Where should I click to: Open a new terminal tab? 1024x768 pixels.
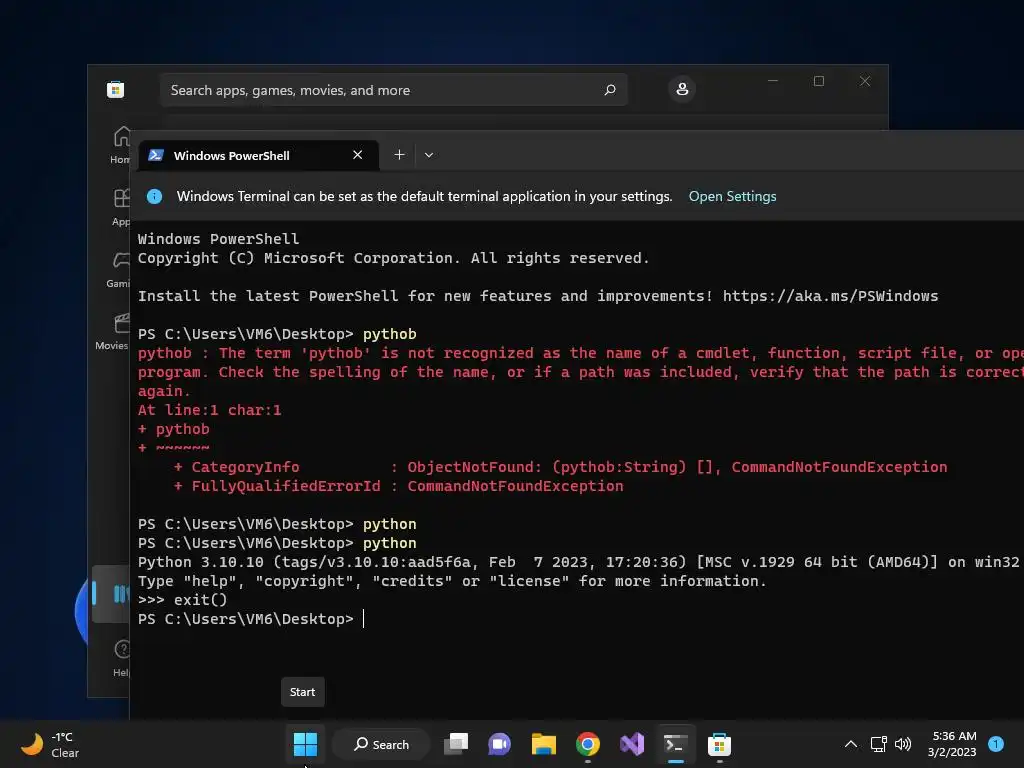click(x=399, y=155)
